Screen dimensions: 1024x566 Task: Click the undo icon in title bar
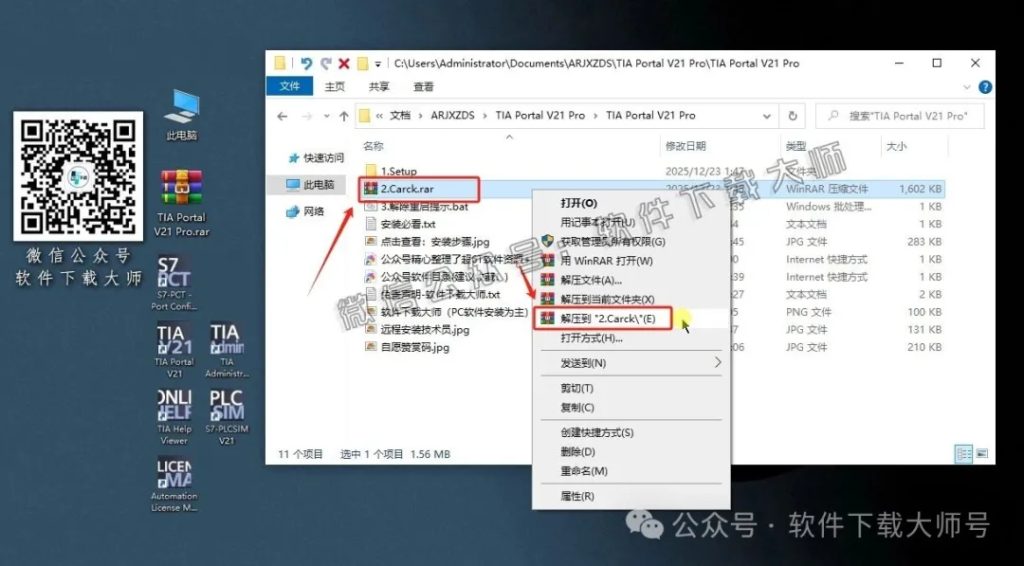click(x=306, y=63)
